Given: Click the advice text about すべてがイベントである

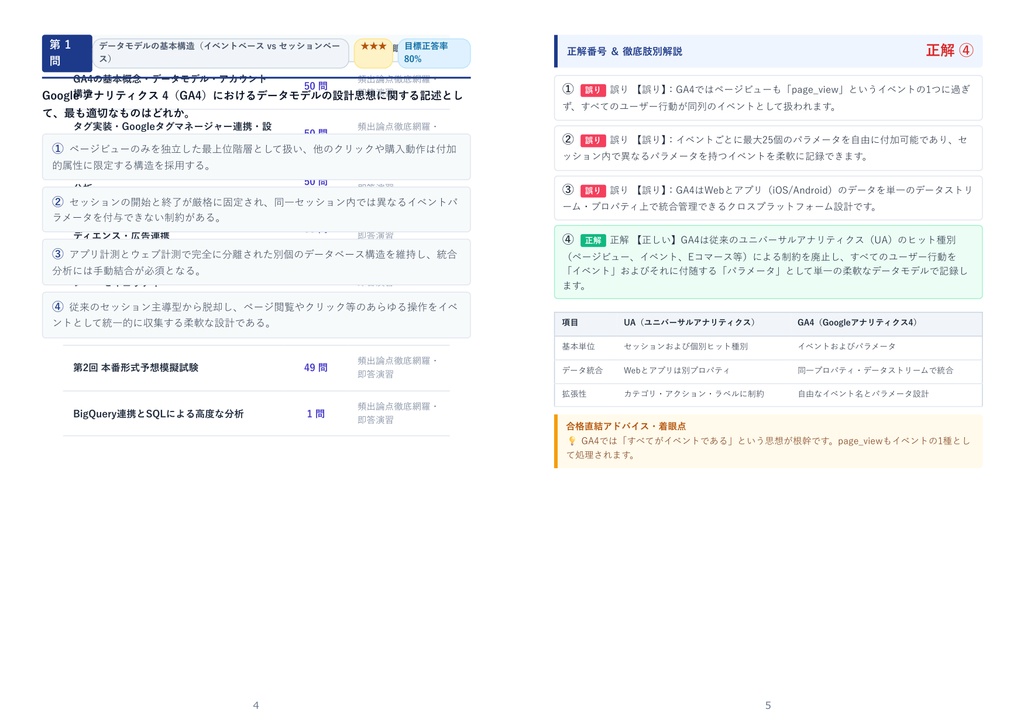Looking at the screenshot, I should coord(769,448).
